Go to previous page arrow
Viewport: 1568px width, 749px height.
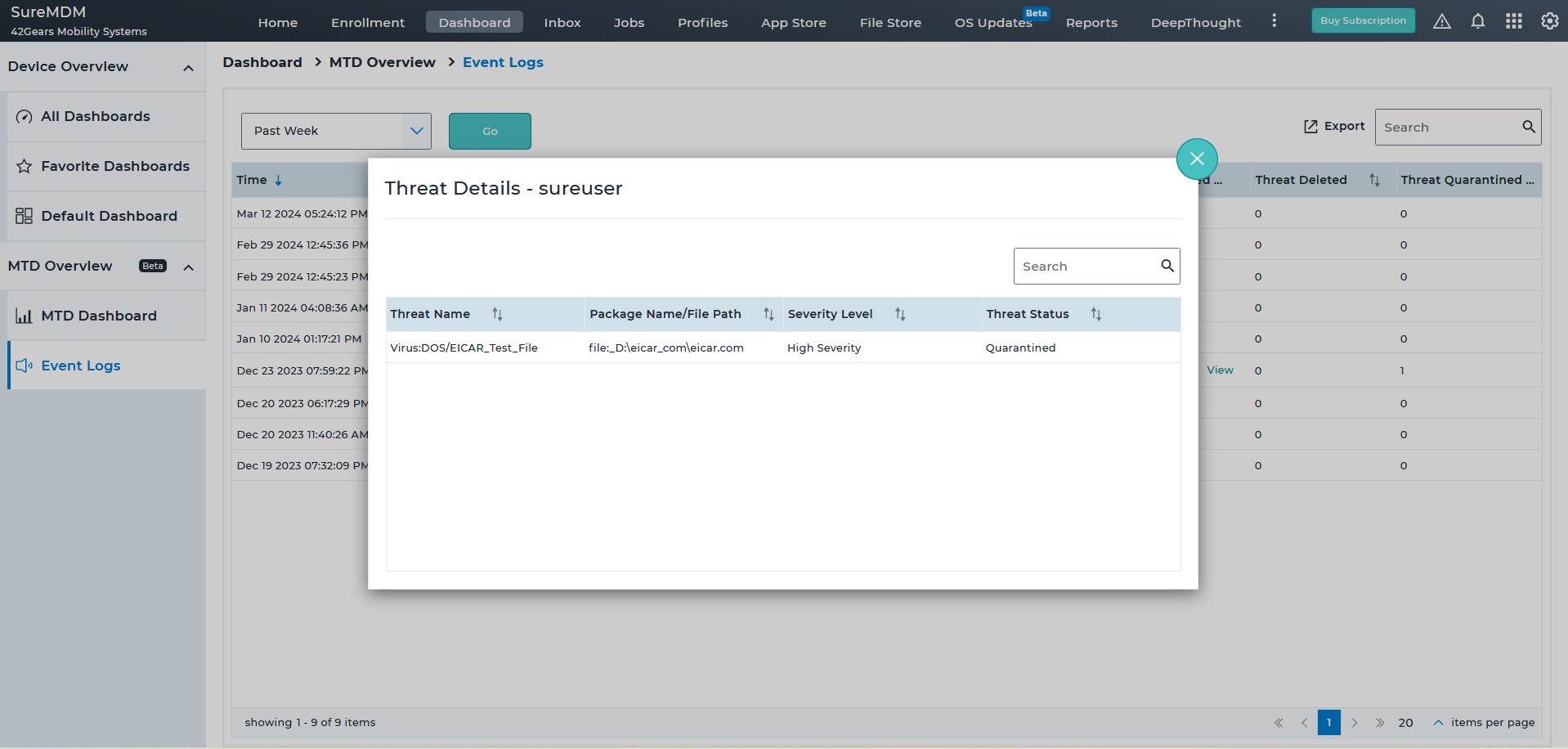[1304, 723]
